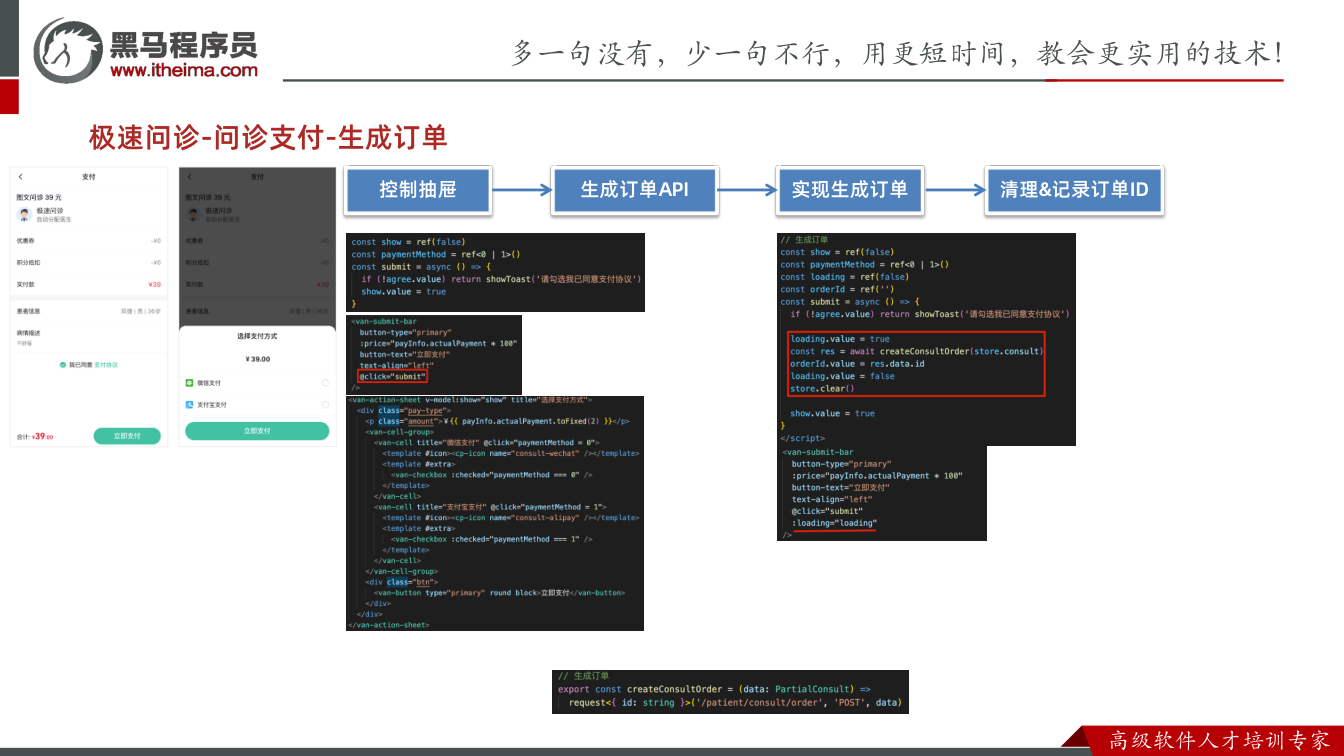This screenshot has width=1344, height=756.
Task: Select the 控制抽屉 step box
Action: [x=418, y=190]
